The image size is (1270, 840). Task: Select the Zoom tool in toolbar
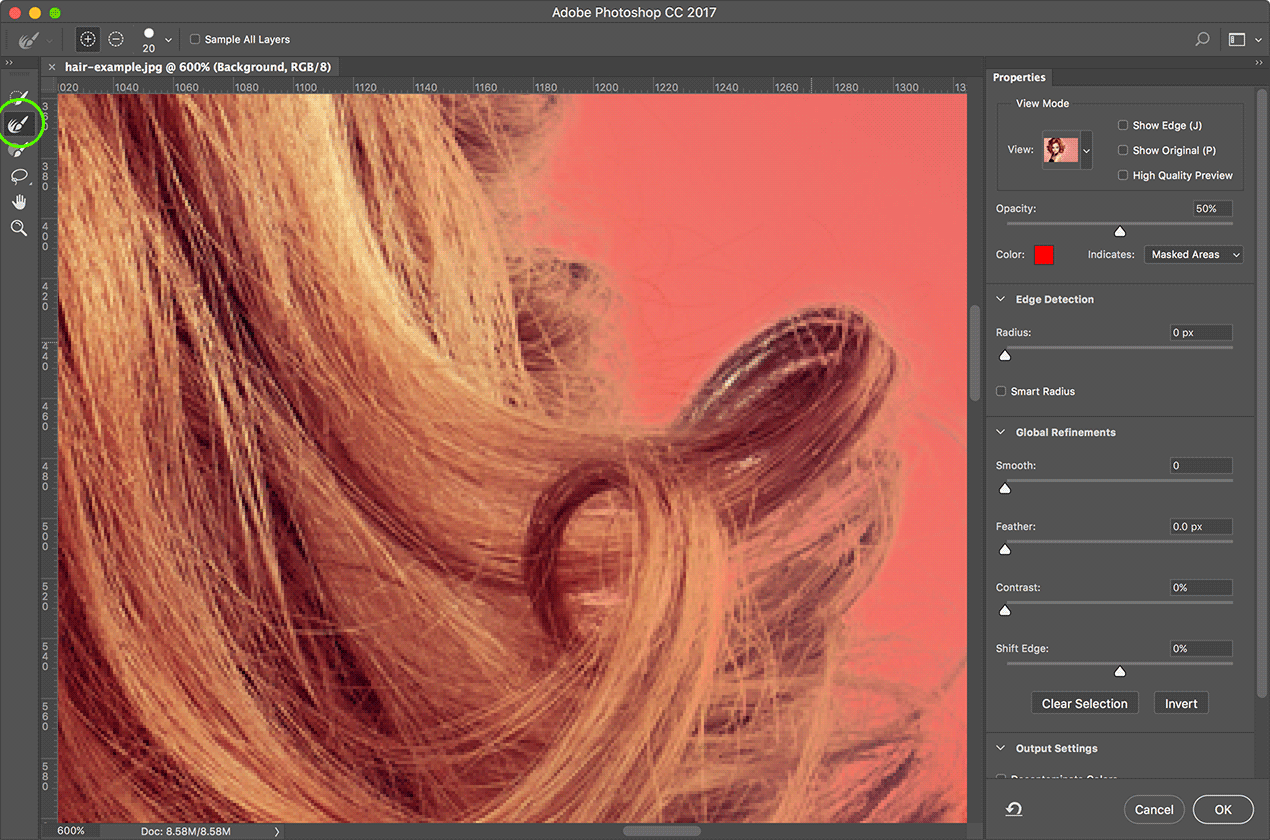click(19, 228)
